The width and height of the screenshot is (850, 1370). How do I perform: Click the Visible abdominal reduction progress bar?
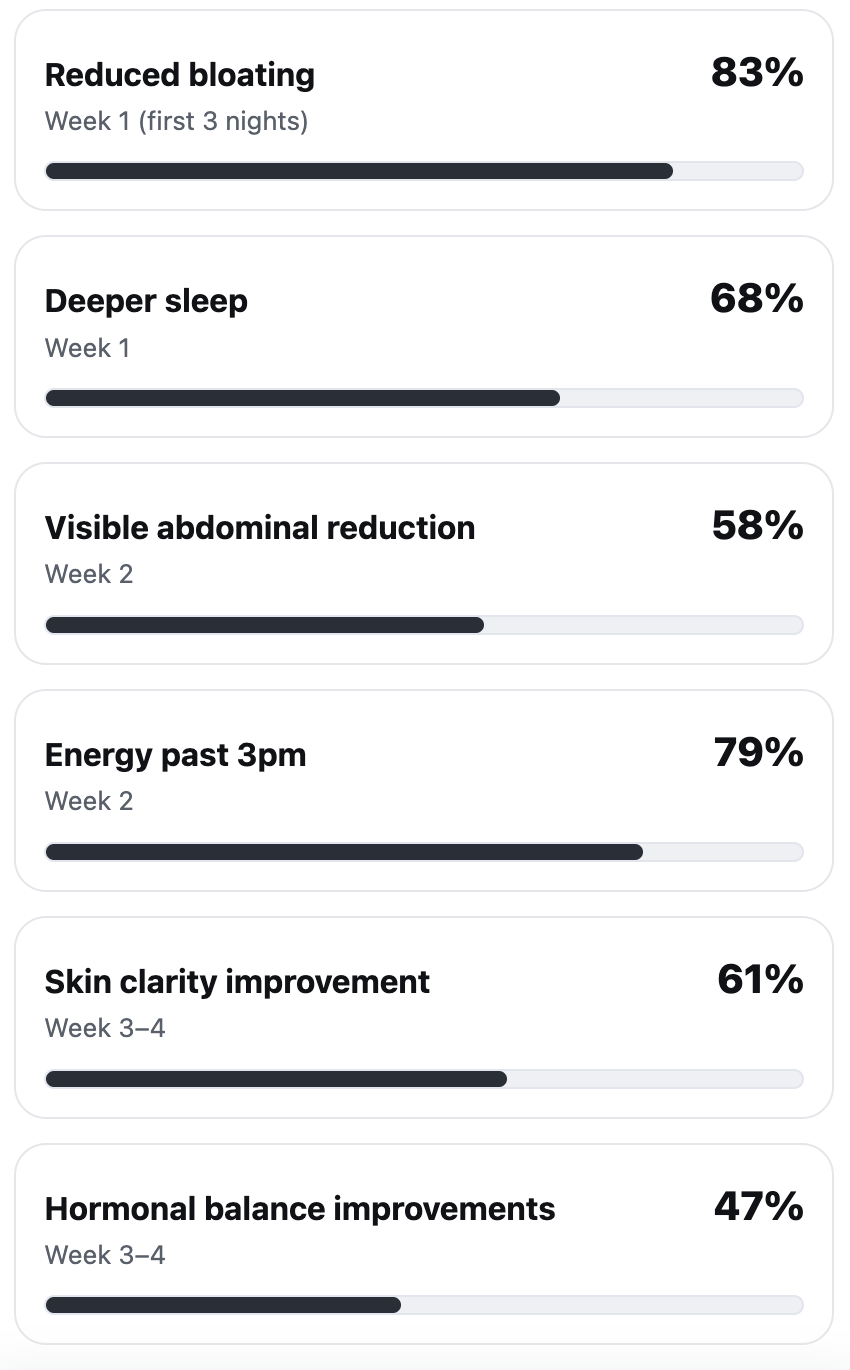click(424, 625)
